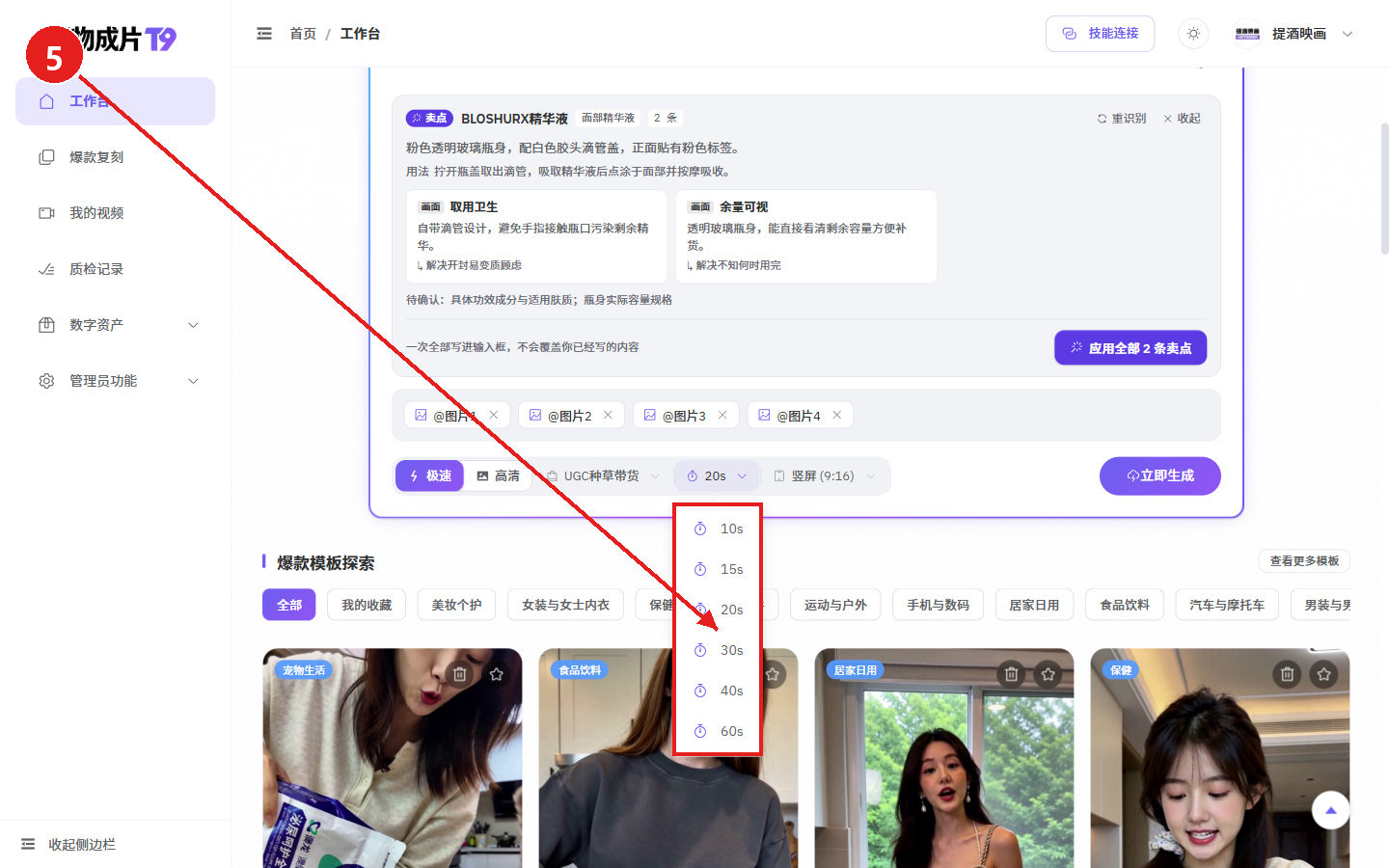
Task: Favorite the 宠物生活 template with star
Action: (497, 675)
